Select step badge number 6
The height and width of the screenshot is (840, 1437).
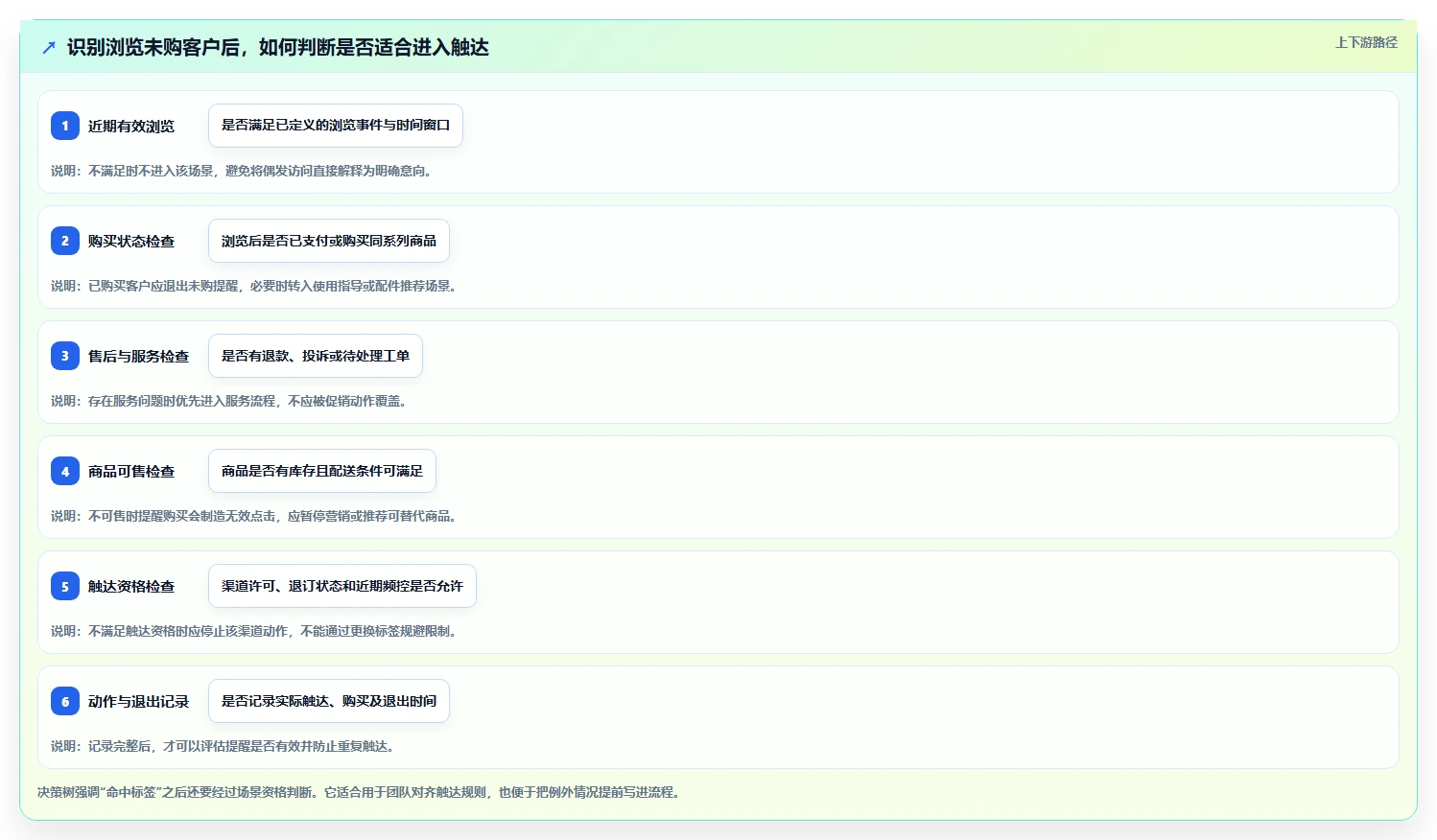(x=65, y=701)
